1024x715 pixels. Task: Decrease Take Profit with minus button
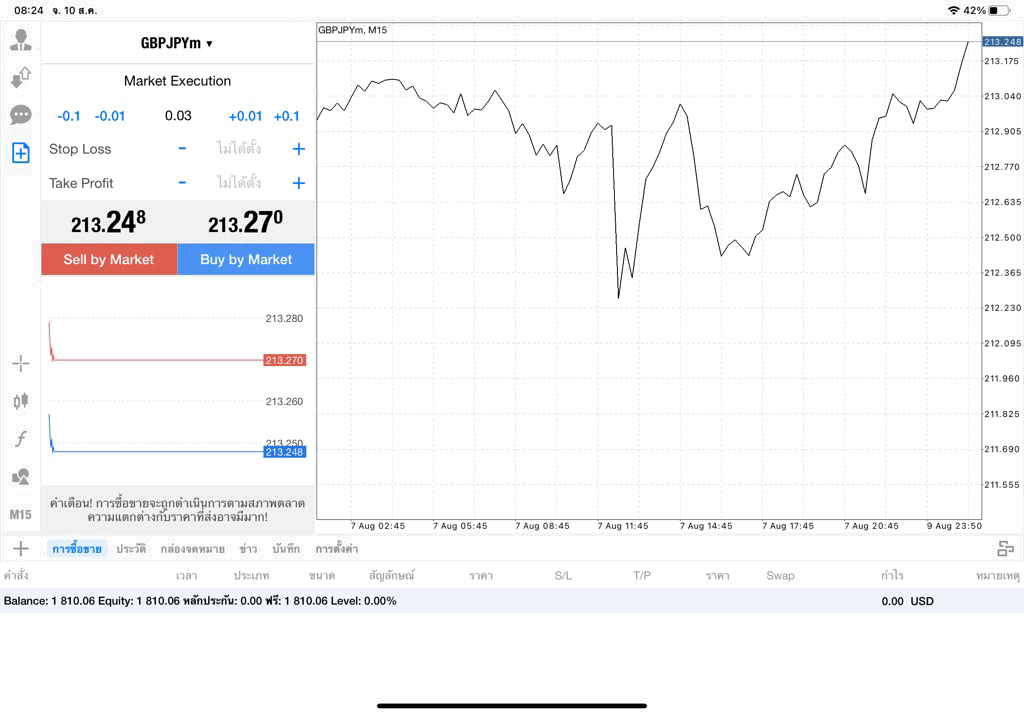click(x=182, y=183)
